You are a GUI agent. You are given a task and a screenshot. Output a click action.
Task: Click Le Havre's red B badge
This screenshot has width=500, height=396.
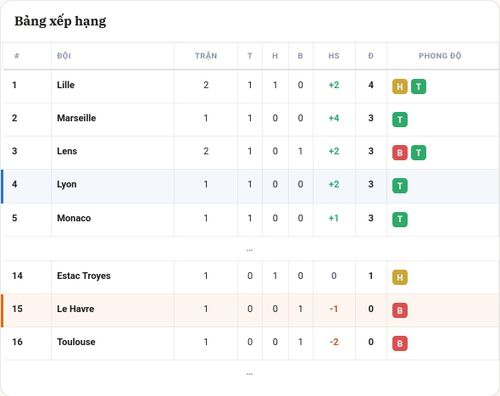coord(400,310)
